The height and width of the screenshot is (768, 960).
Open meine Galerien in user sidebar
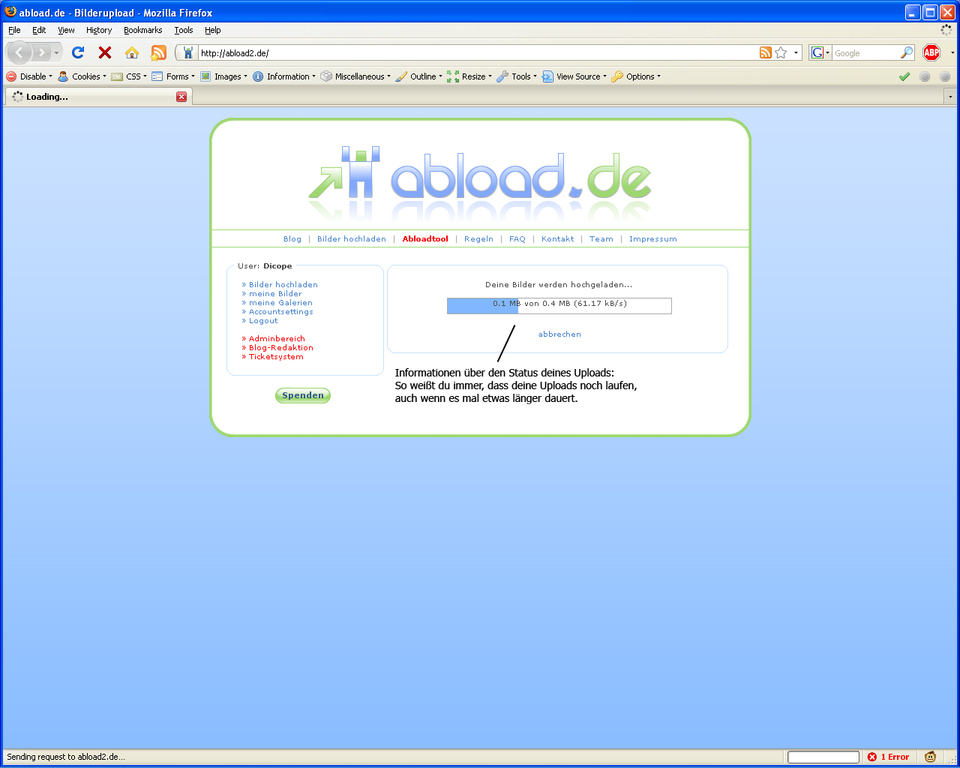[280, 303]
